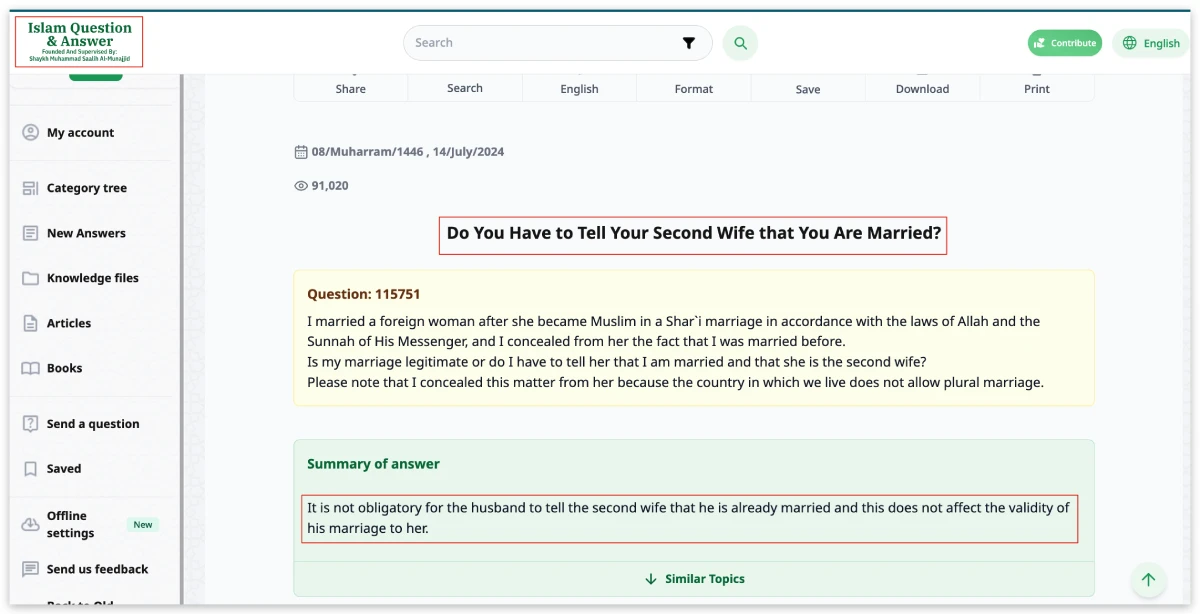Open Category tree from sidebar

(x=86, y=188)
